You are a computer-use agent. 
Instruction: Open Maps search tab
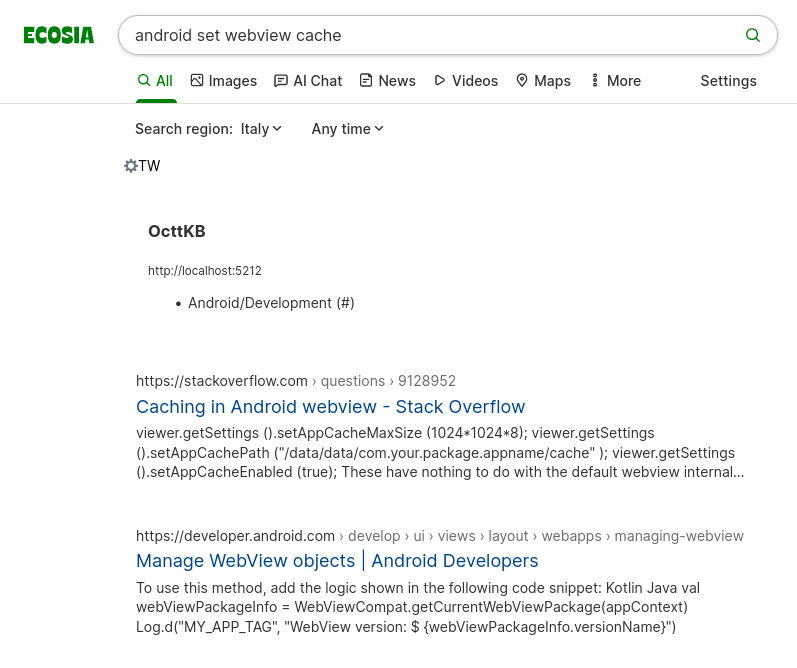pos(543,81)
